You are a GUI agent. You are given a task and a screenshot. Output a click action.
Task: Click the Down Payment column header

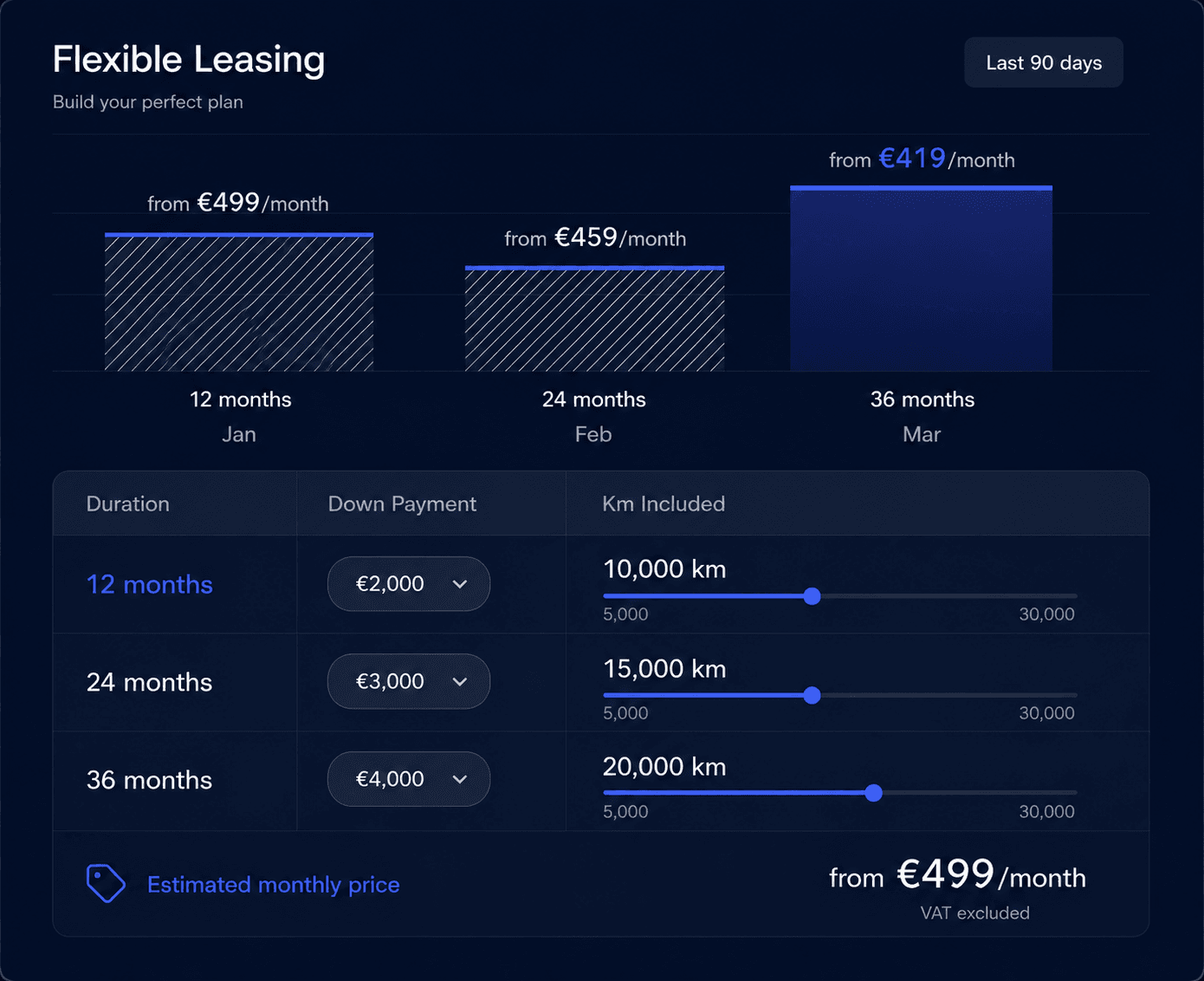[x=402, y=503]
